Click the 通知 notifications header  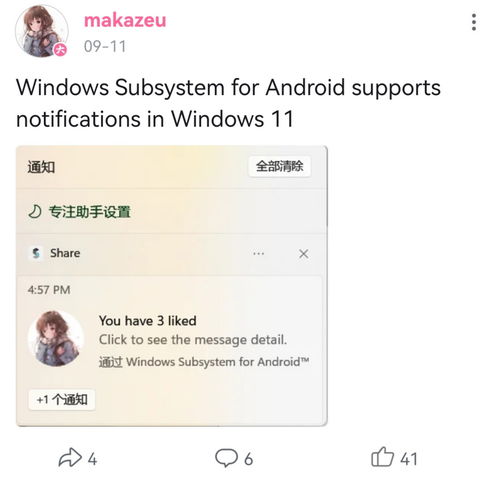pos(41,167)
